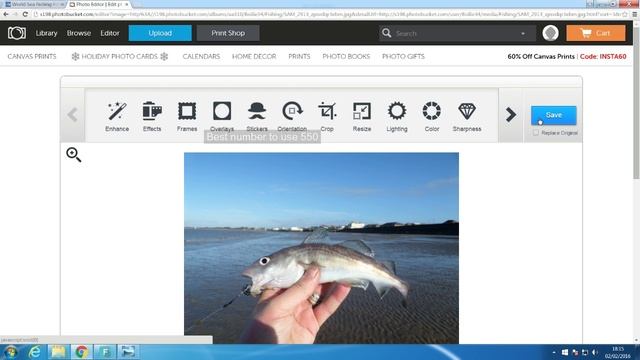This screenshot has width=640, height=360.
Task: Open the Orientation rotate tool
Action: (x=292, y=116)
